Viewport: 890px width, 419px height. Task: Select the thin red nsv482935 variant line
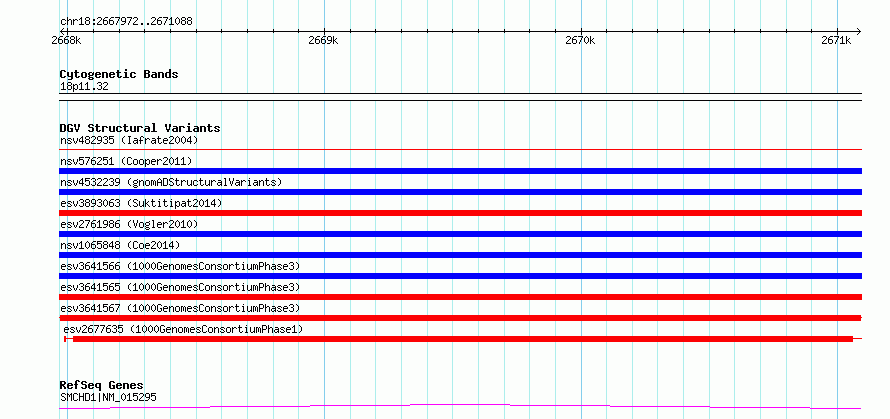[460, 150]
